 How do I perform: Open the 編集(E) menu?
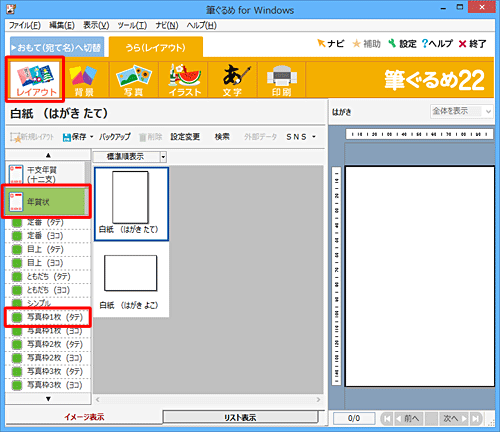(x=62, y=25)
